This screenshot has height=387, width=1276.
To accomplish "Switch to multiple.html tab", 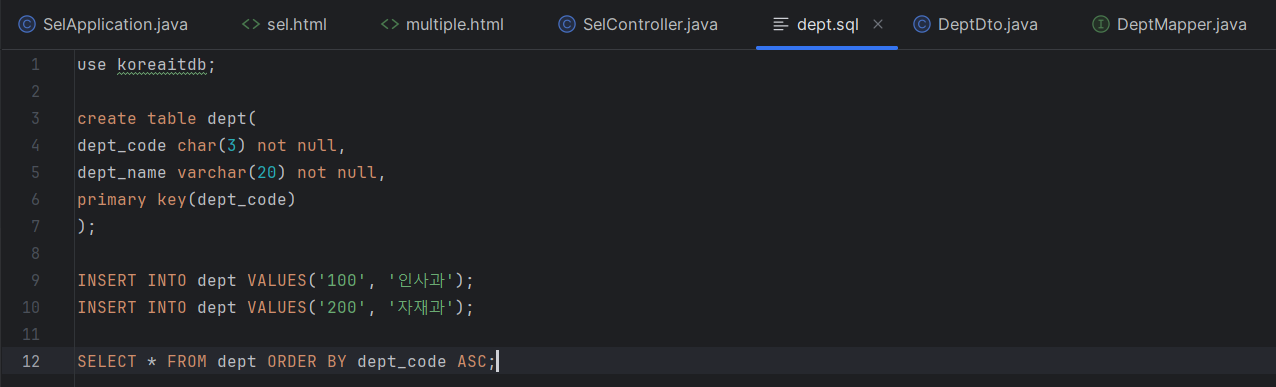I will (441, 24).
